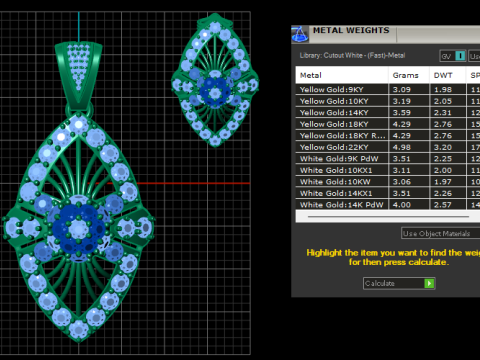This screenshot has width=480, height=360.
Task: Select the large pendant's diamond bail
Action: coord(79,75)
